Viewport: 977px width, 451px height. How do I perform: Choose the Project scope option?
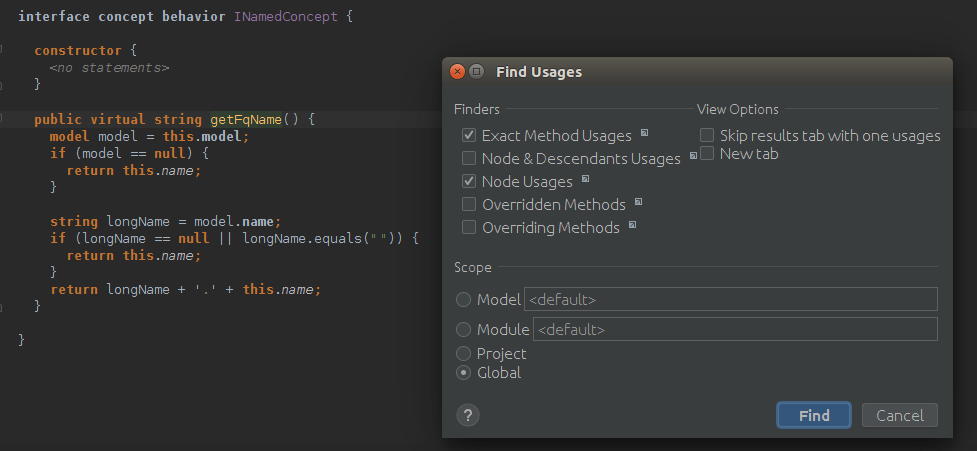click(464, 353)
